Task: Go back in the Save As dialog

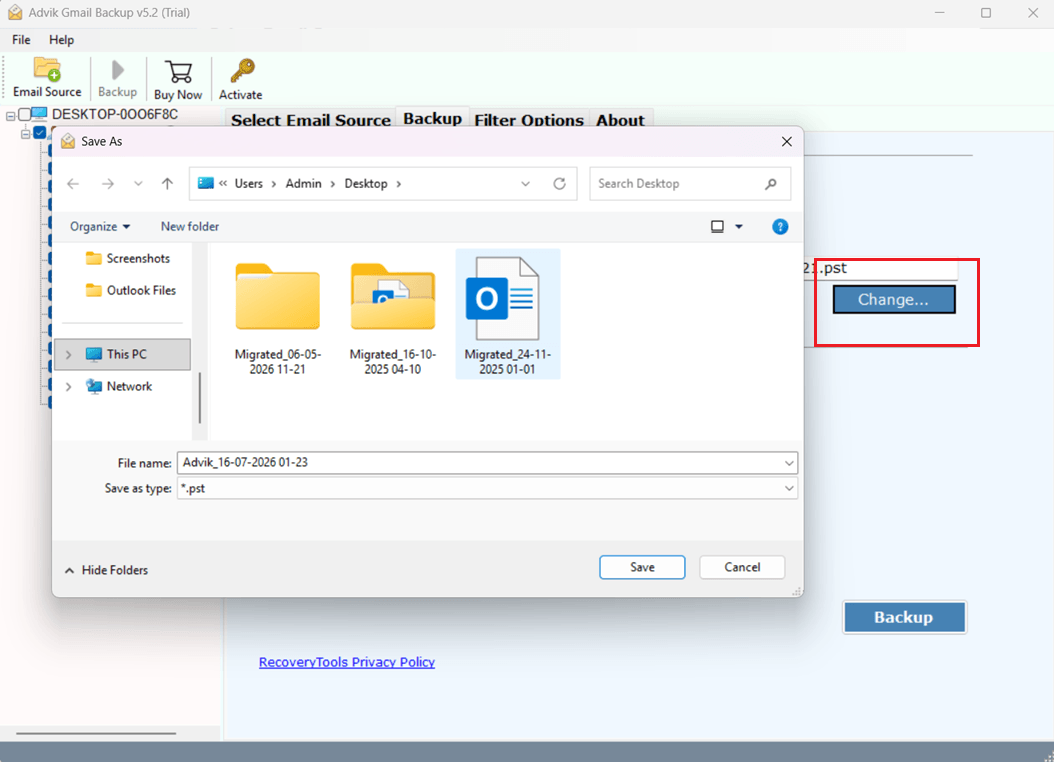Action: point(73,183)
